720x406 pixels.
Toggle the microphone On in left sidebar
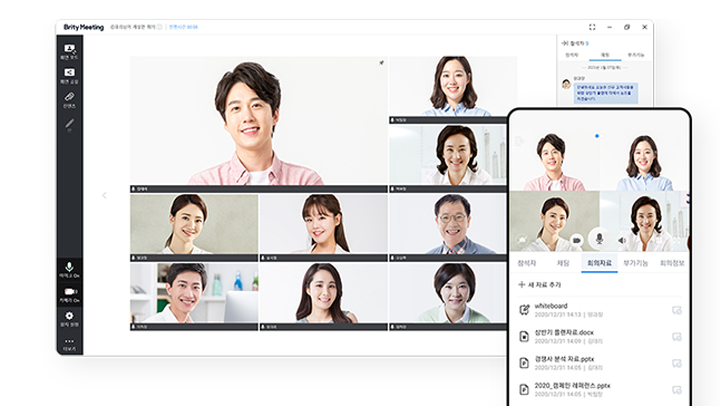tap(70, 269)
